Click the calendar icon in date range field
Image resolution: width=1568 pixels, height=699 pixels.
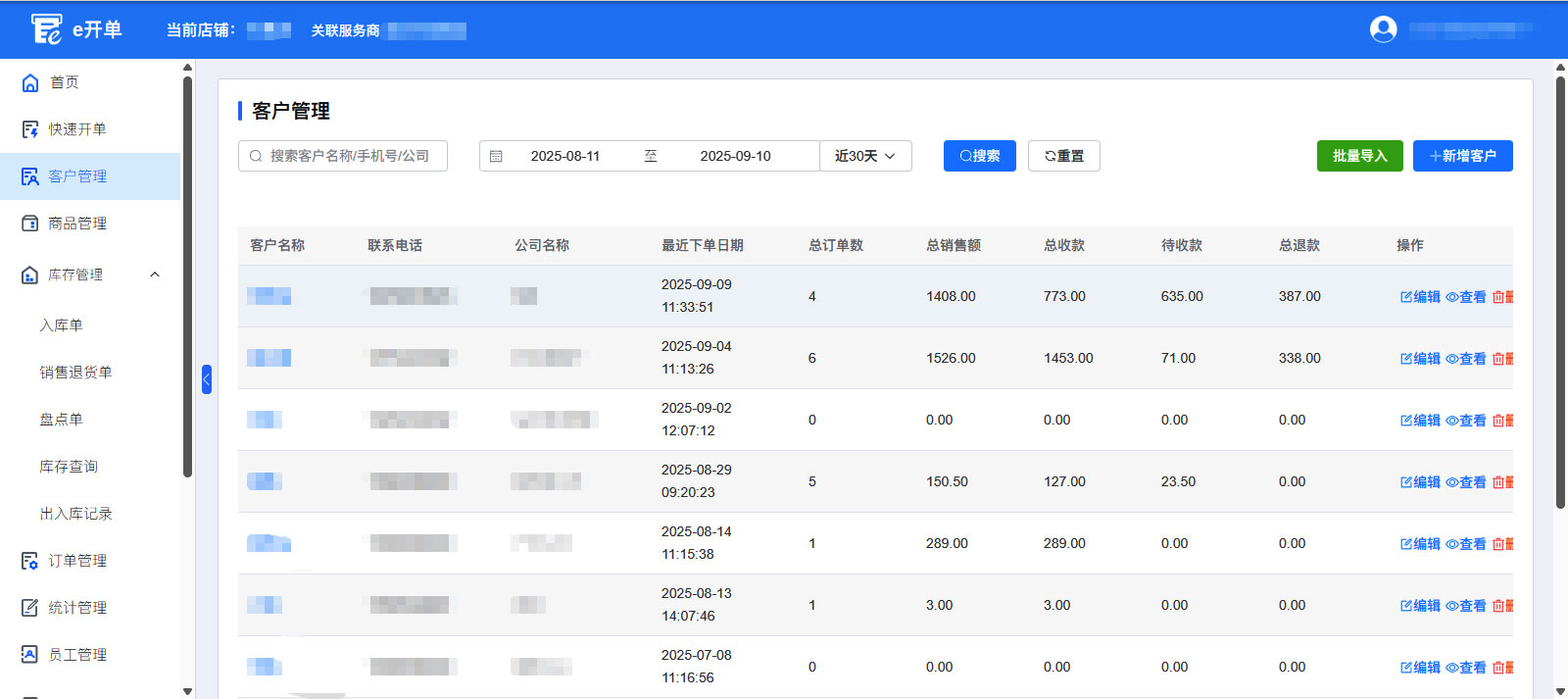pos(496,156)
